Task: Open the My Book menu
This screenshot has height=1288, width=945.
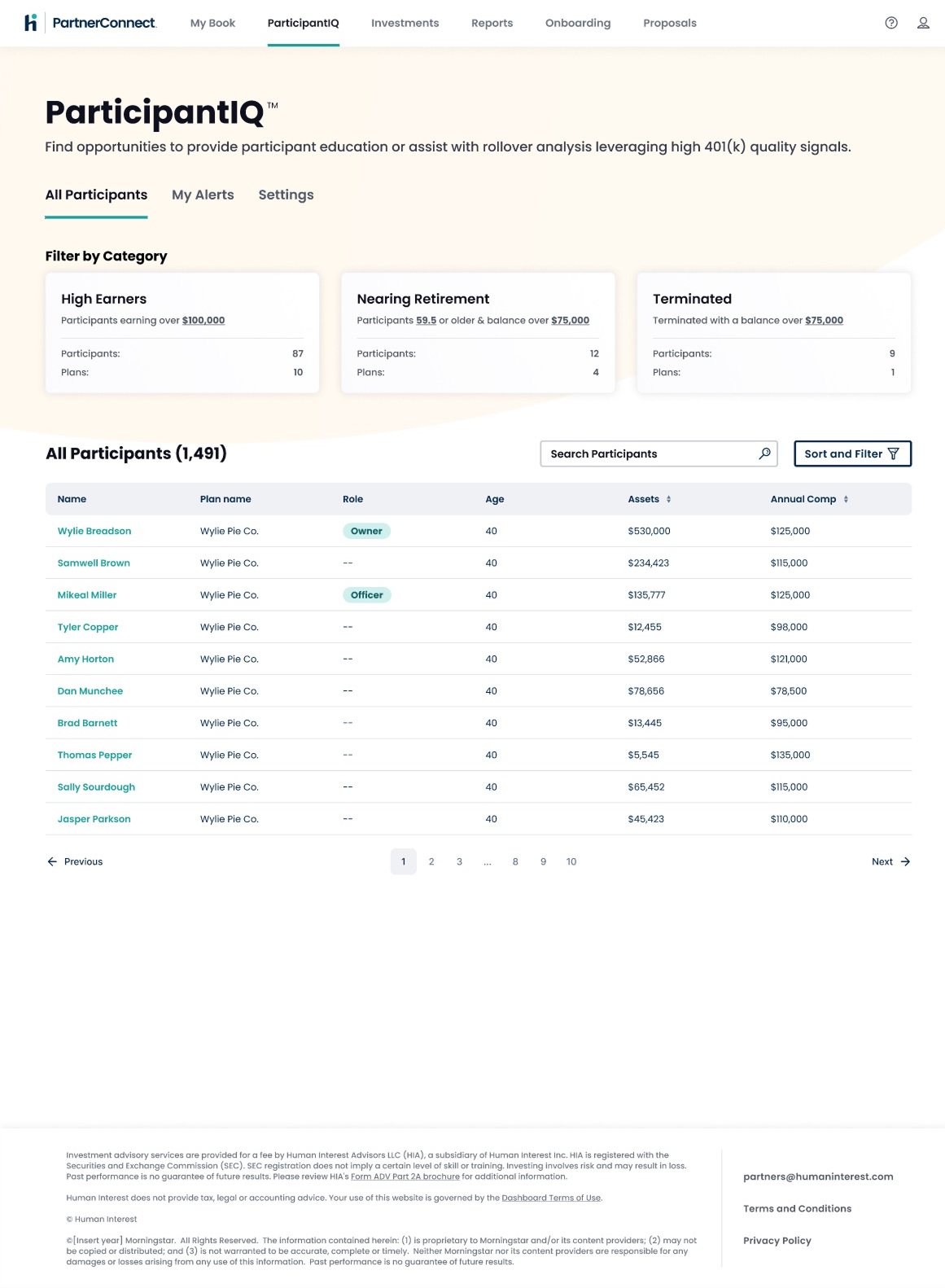Action: click(x=212, y=23)
